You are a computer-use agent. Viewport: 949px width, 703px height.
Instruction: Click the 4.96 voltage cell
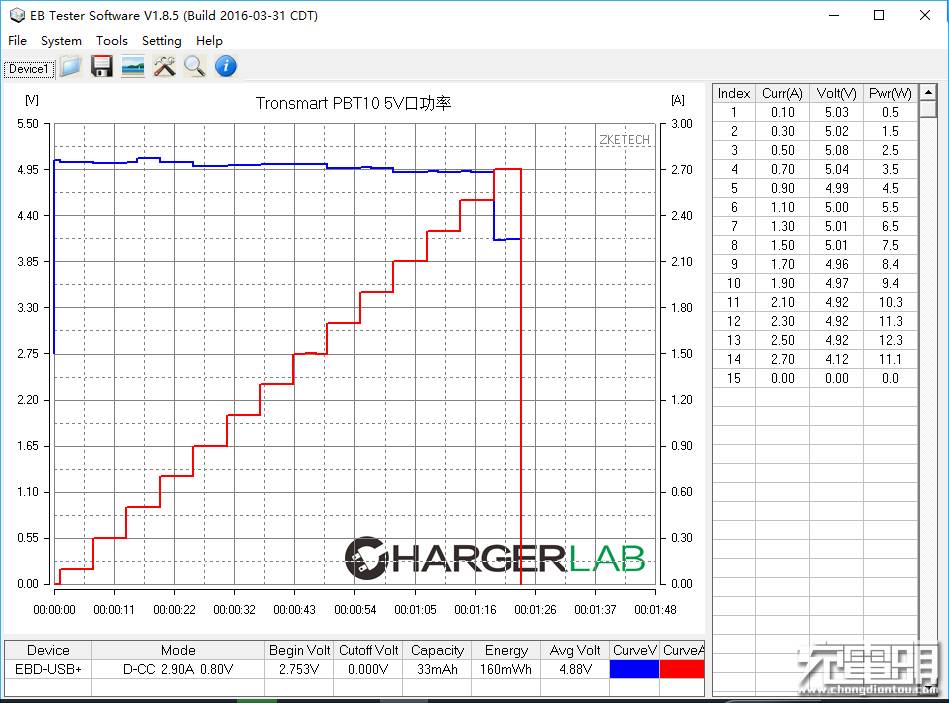click(x=836, y=264)
